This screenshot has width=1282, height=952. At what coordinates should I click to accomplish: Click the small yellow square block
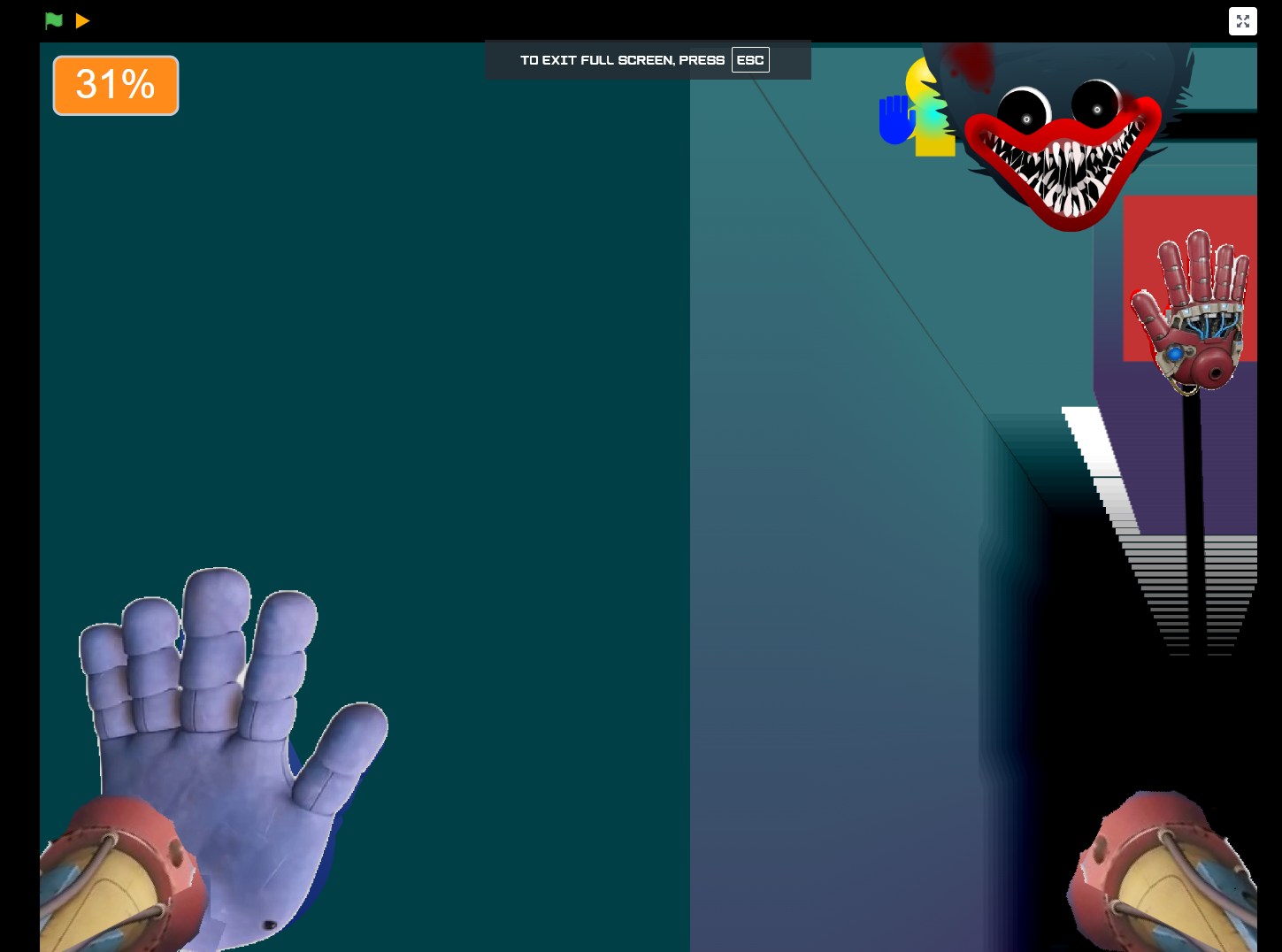tap(935, 145)
